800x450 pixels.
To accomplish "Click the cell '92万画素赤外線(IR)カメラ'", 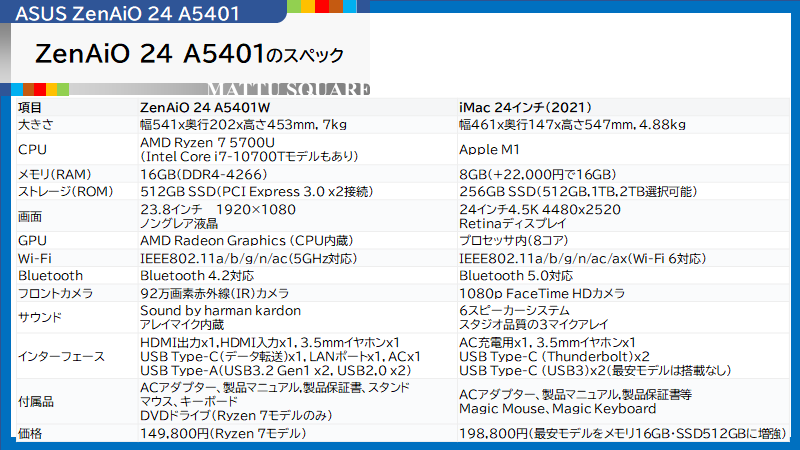I will point(215,293).
